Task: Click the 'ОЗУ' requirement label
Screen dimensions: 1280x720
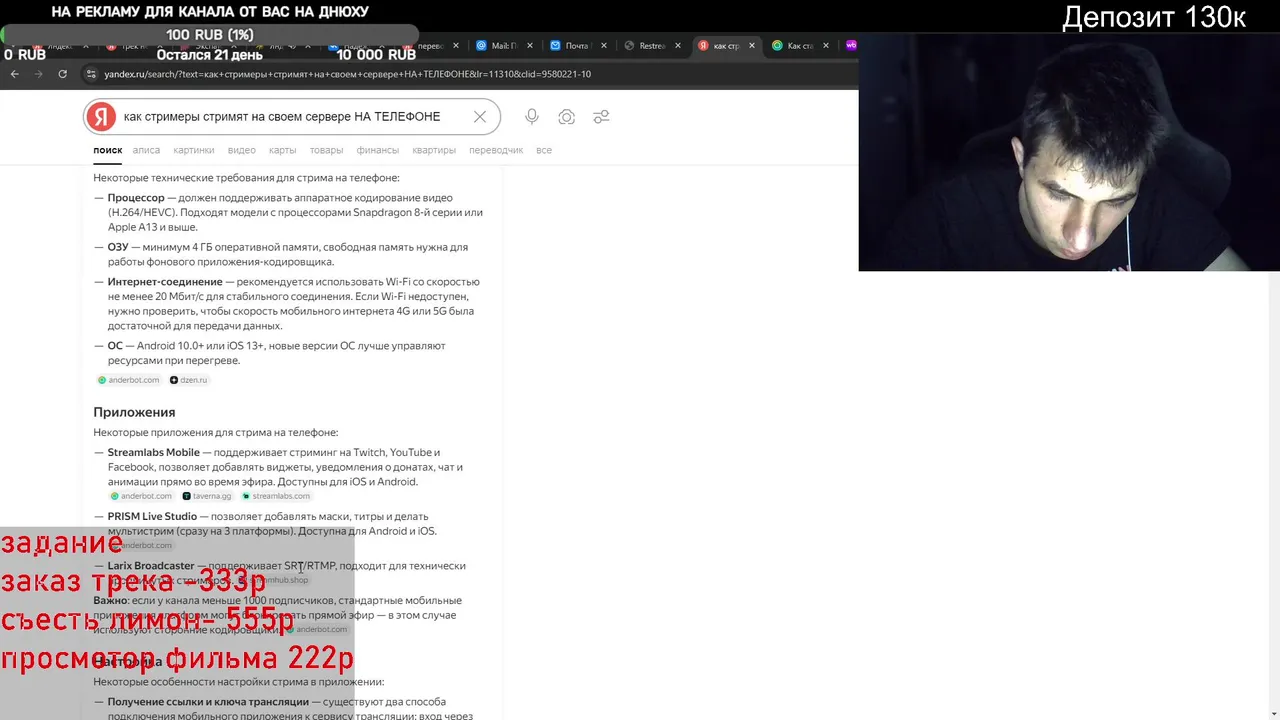Action: pos(118,247)
